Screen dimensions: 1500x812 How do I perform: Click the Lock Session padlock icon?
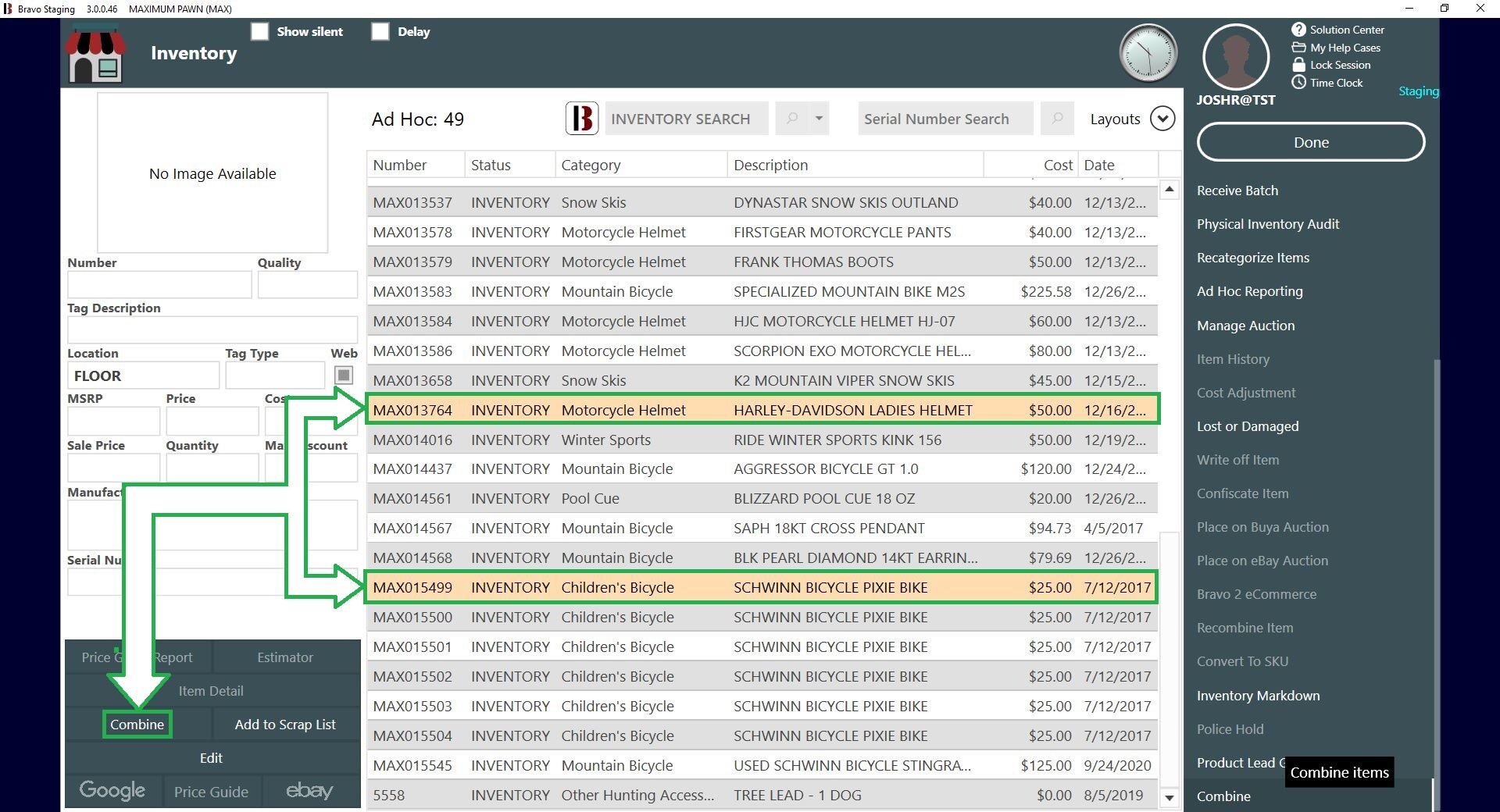pyautogui.click(x=1298, y=65)
